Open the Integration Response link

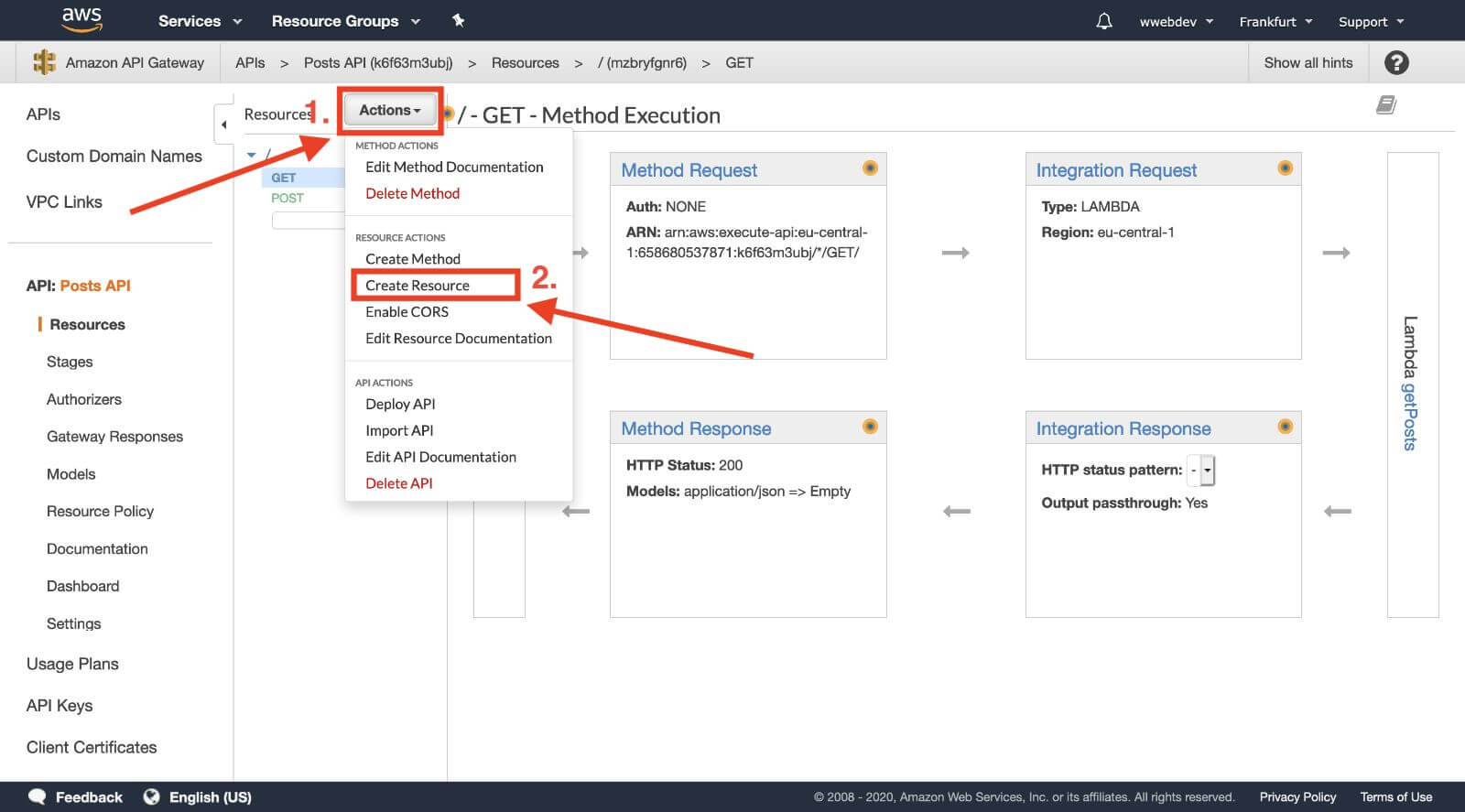click(x=1123, y=428)
